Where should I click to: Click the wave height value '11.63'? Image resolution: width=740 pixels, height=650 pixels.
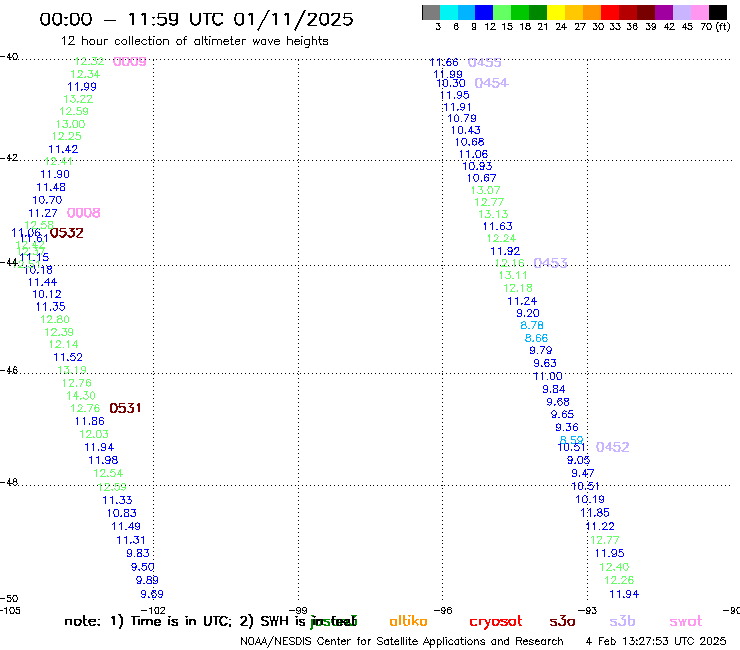[x=497, y=226]
